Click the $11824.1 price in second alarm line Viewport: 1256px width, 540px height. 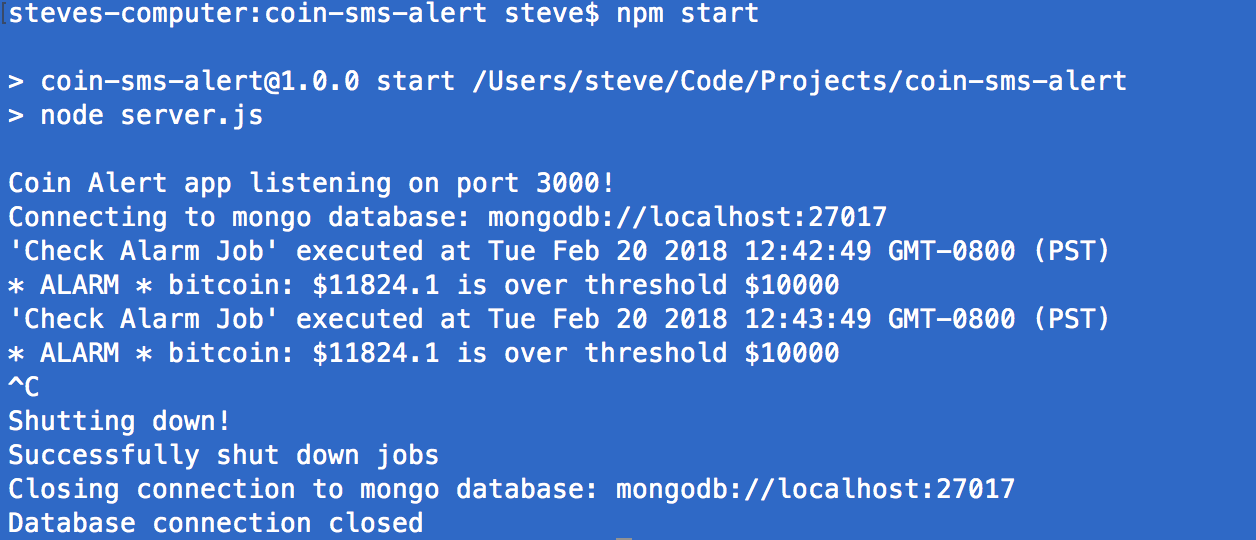(376, 354)
